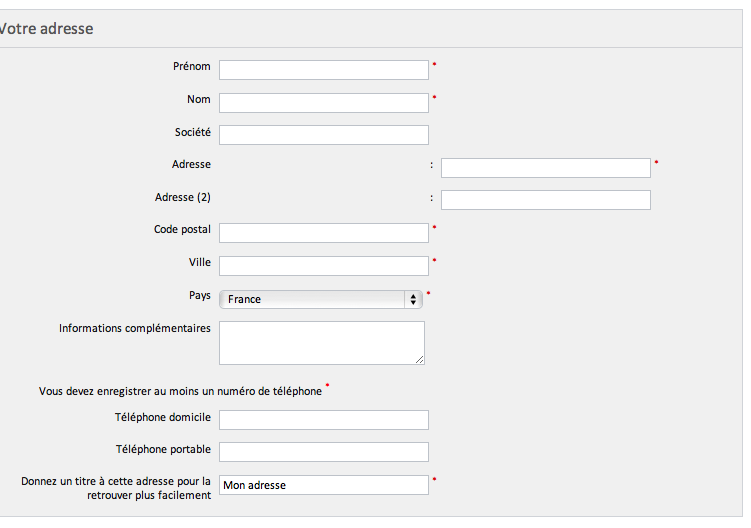Open the Pays dropdown showing France
The width and height of the screenshot is (751, 528).
321,299
